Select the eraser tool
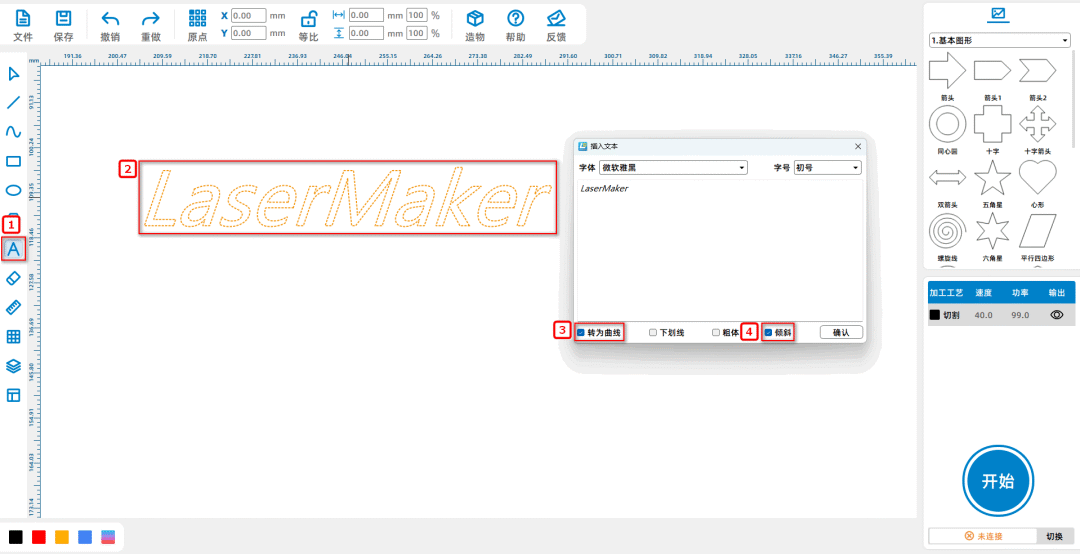The image size is (1080, 554). (x=14, y=277)
